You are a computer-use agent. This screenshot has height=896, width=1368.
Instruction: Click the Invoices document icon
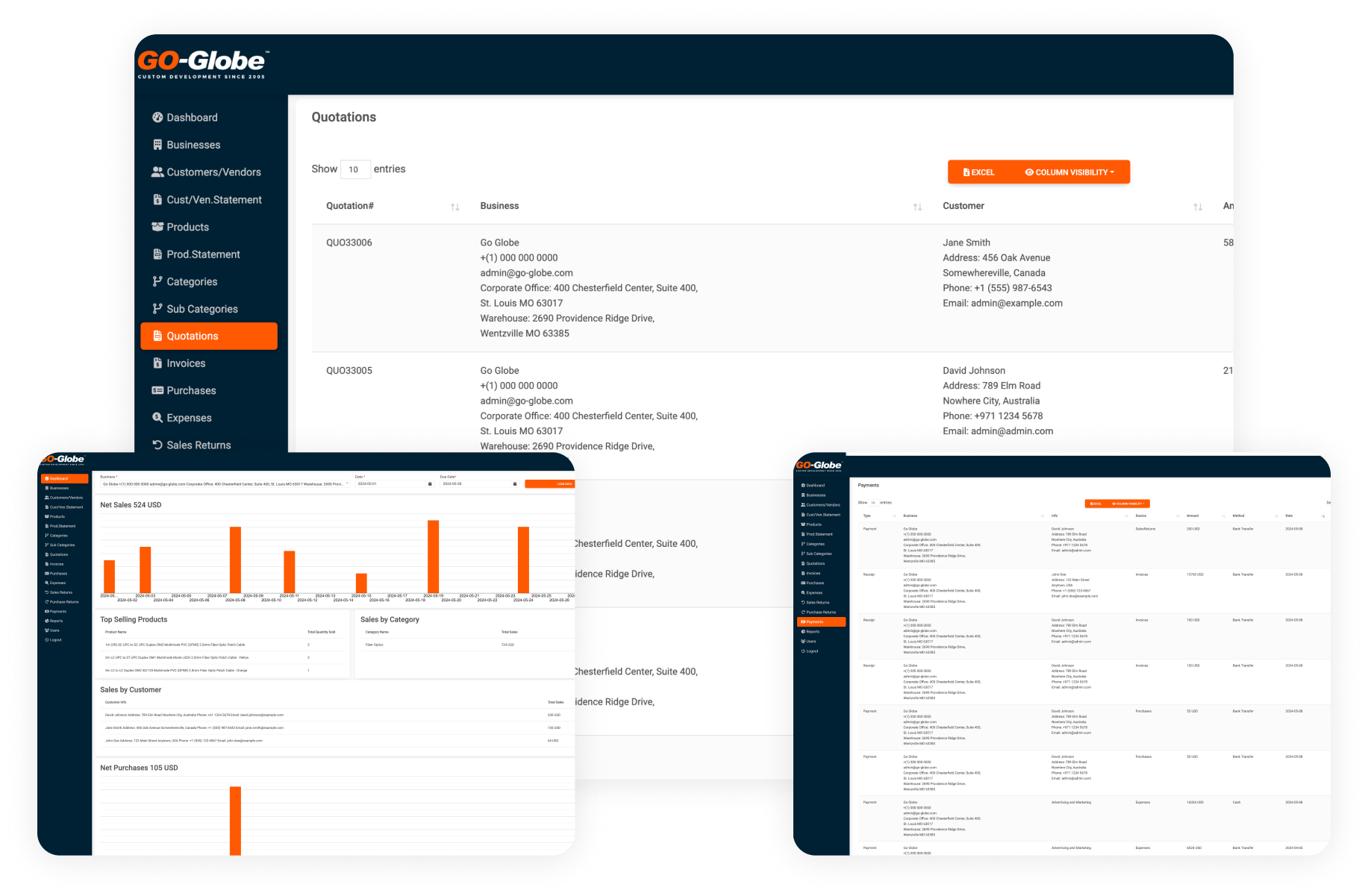157,363
